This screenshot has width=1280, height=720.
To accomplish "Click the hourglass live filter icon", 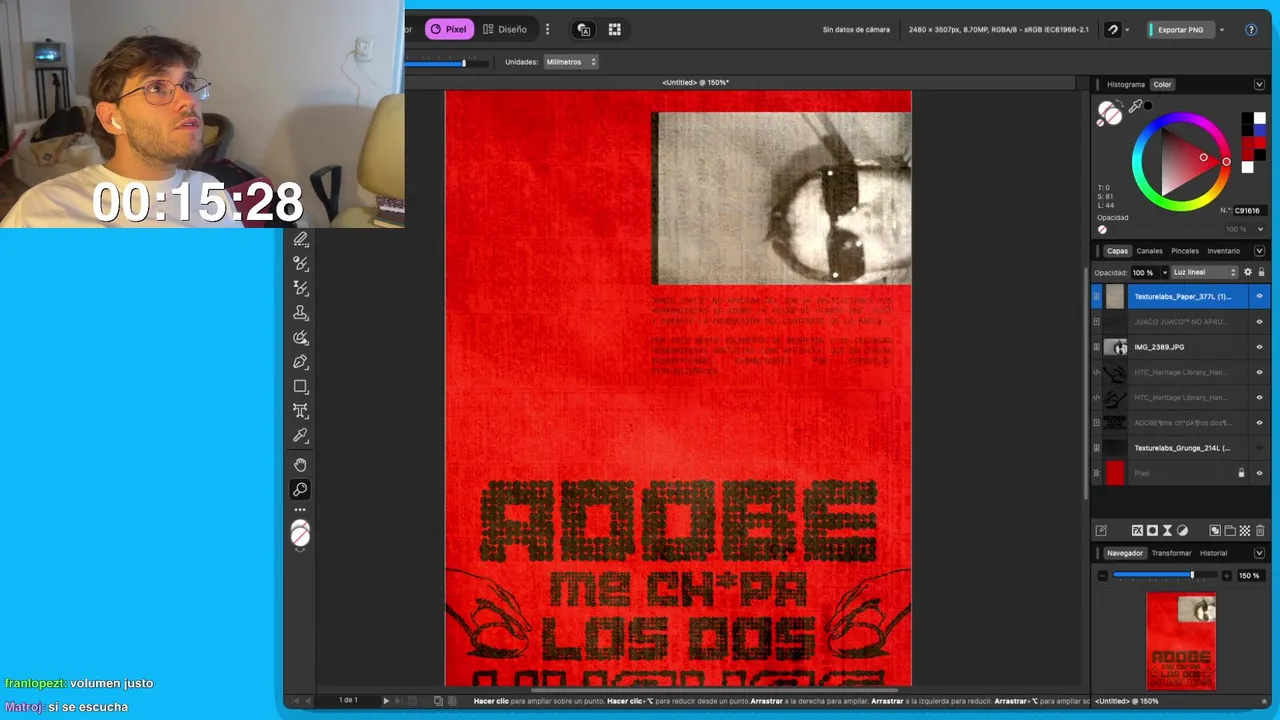I will (x=1167, y=531).
